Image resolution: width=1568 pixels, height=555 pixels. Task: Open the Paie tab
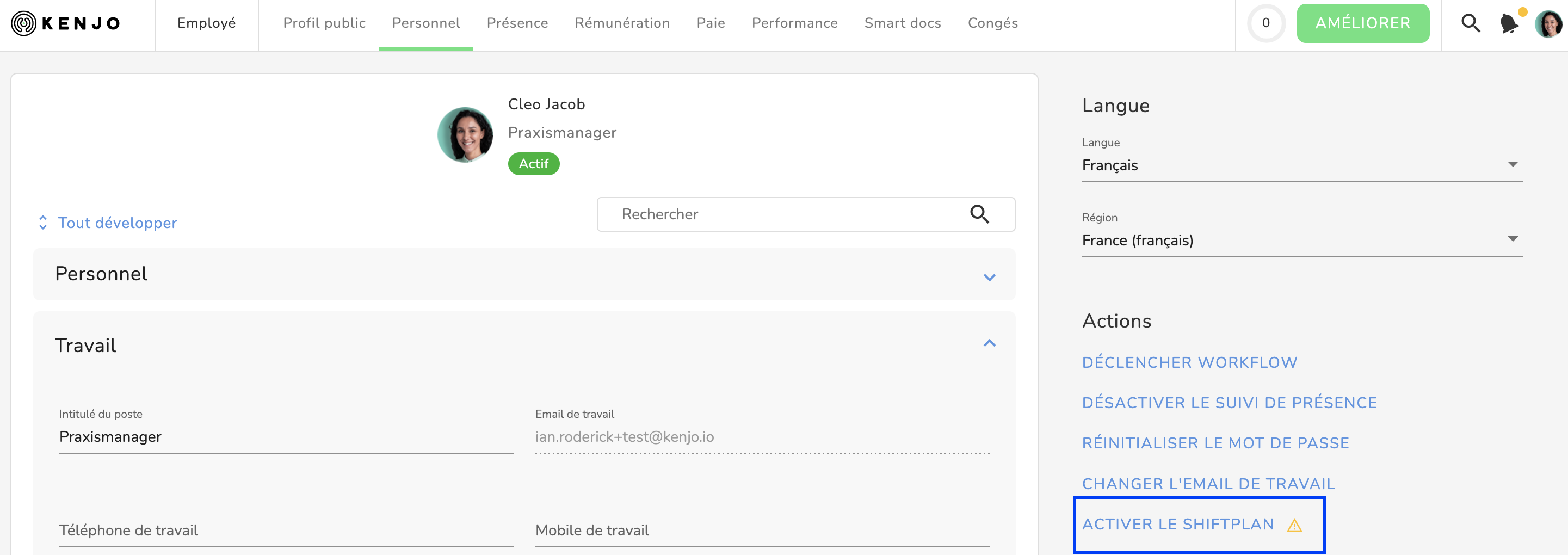tap(711, 23)
